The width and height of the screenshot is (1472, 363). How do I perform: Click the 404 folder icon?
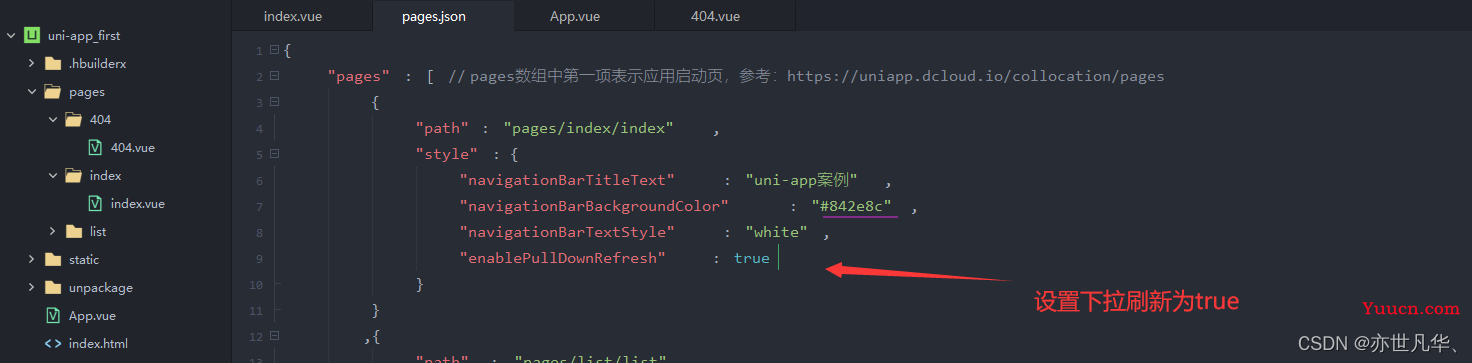click(73, 119)
